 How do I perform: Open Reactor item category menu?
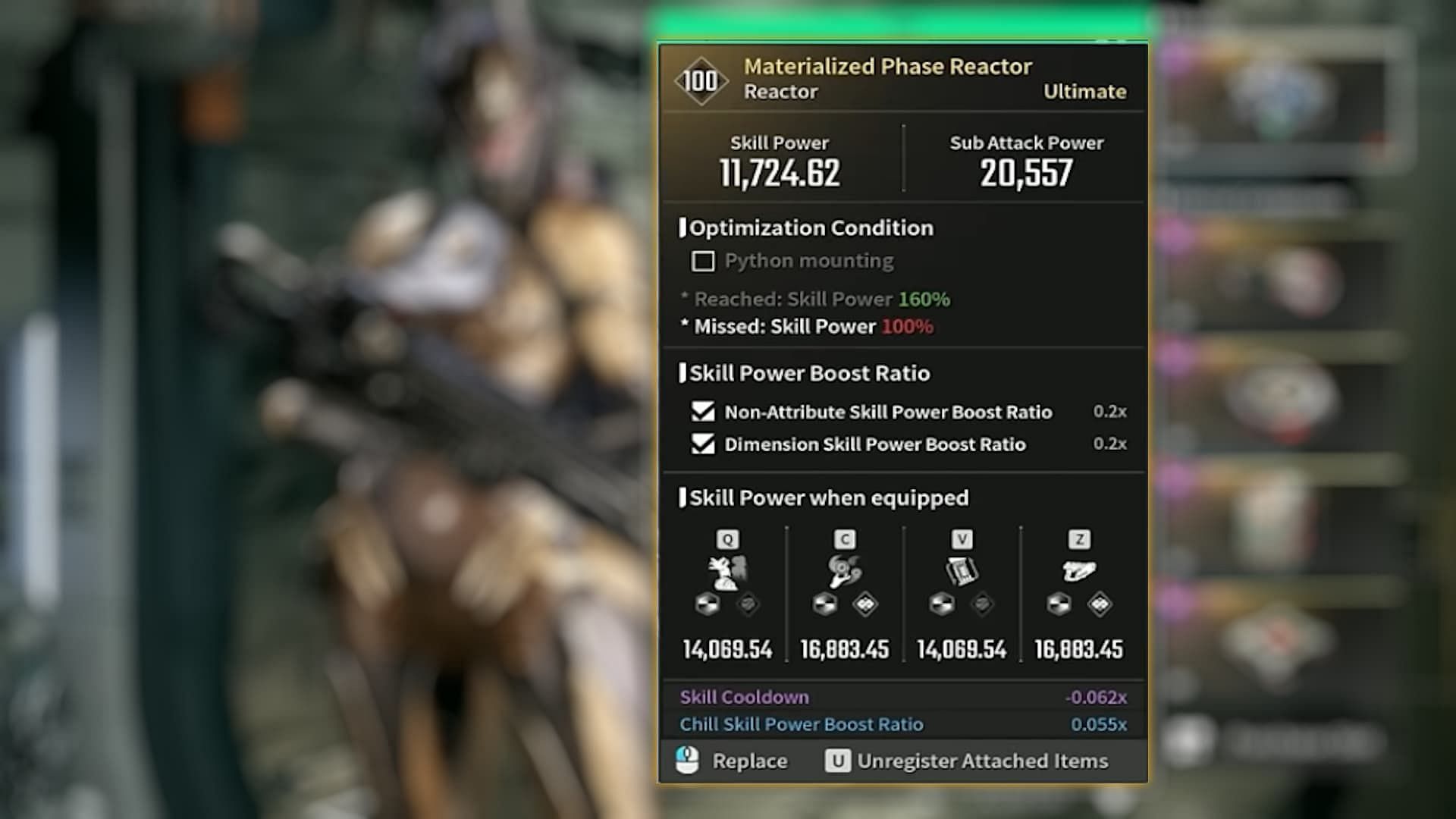point(779,92)
